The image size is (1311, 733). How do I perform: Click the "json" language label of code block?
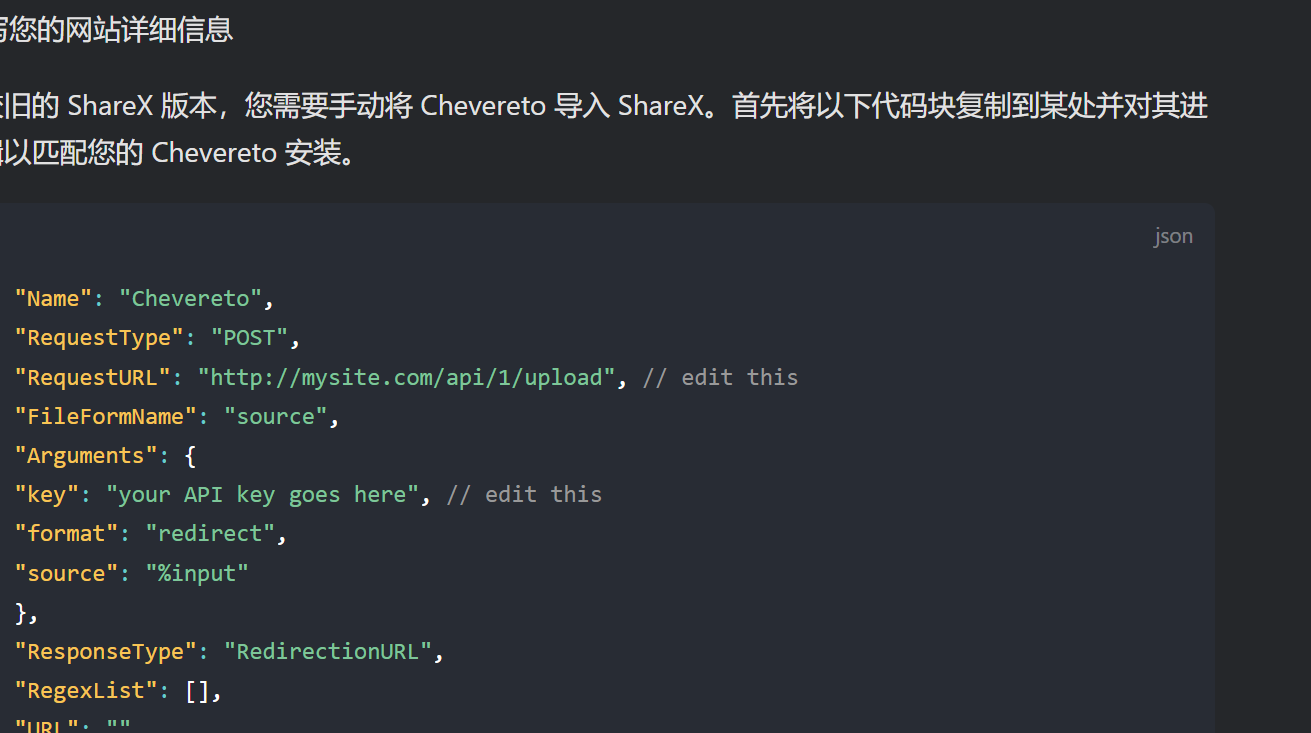[1172, 236]
